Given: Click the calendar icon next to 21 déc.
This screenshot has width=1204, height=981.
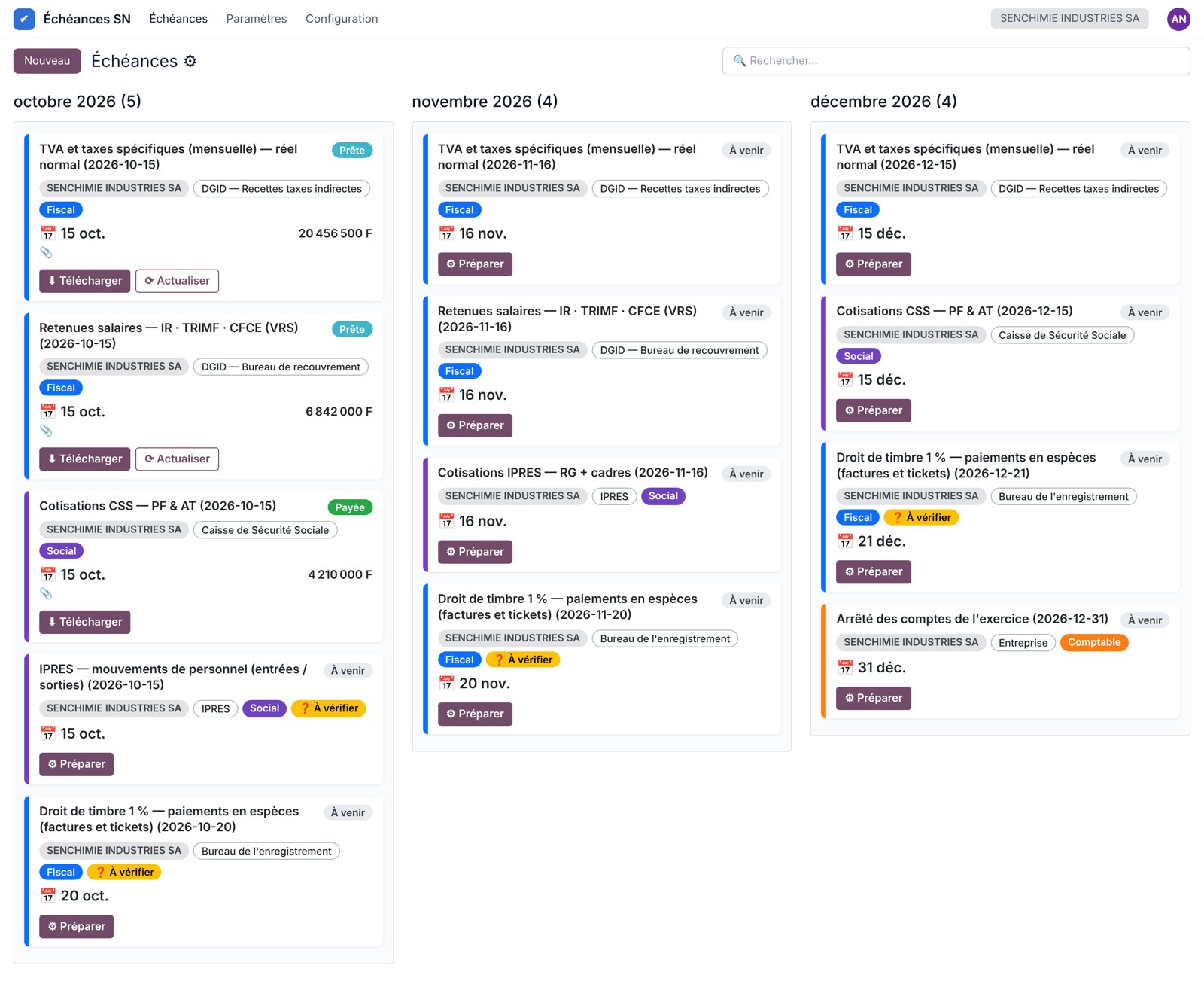Looking at the screenshot, I should pos(845,541).
